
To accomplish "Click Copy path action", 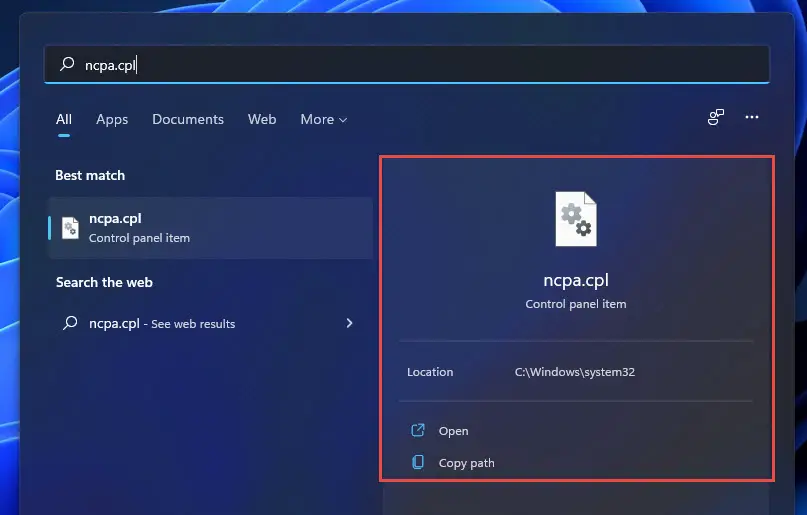I will 452,463.
